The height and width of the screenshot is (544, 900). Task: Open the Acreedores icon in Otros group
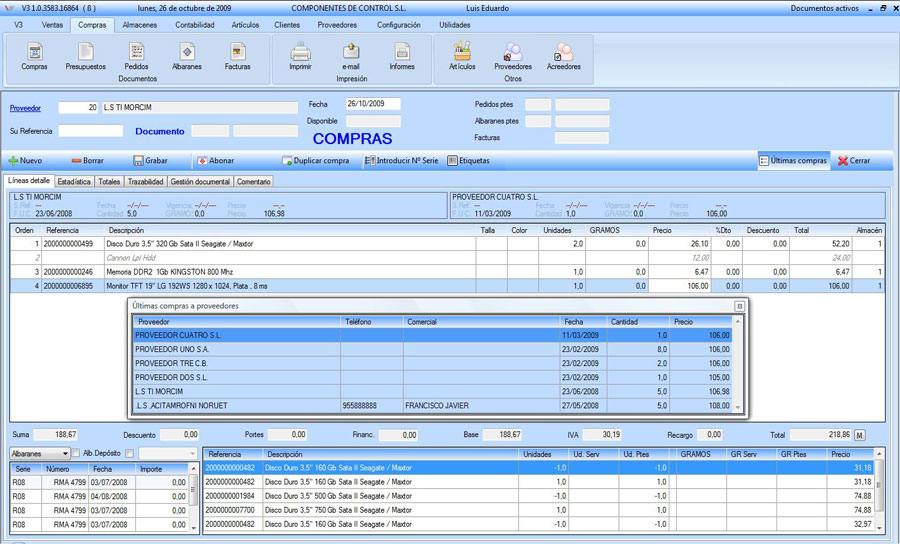click(564, 57)
